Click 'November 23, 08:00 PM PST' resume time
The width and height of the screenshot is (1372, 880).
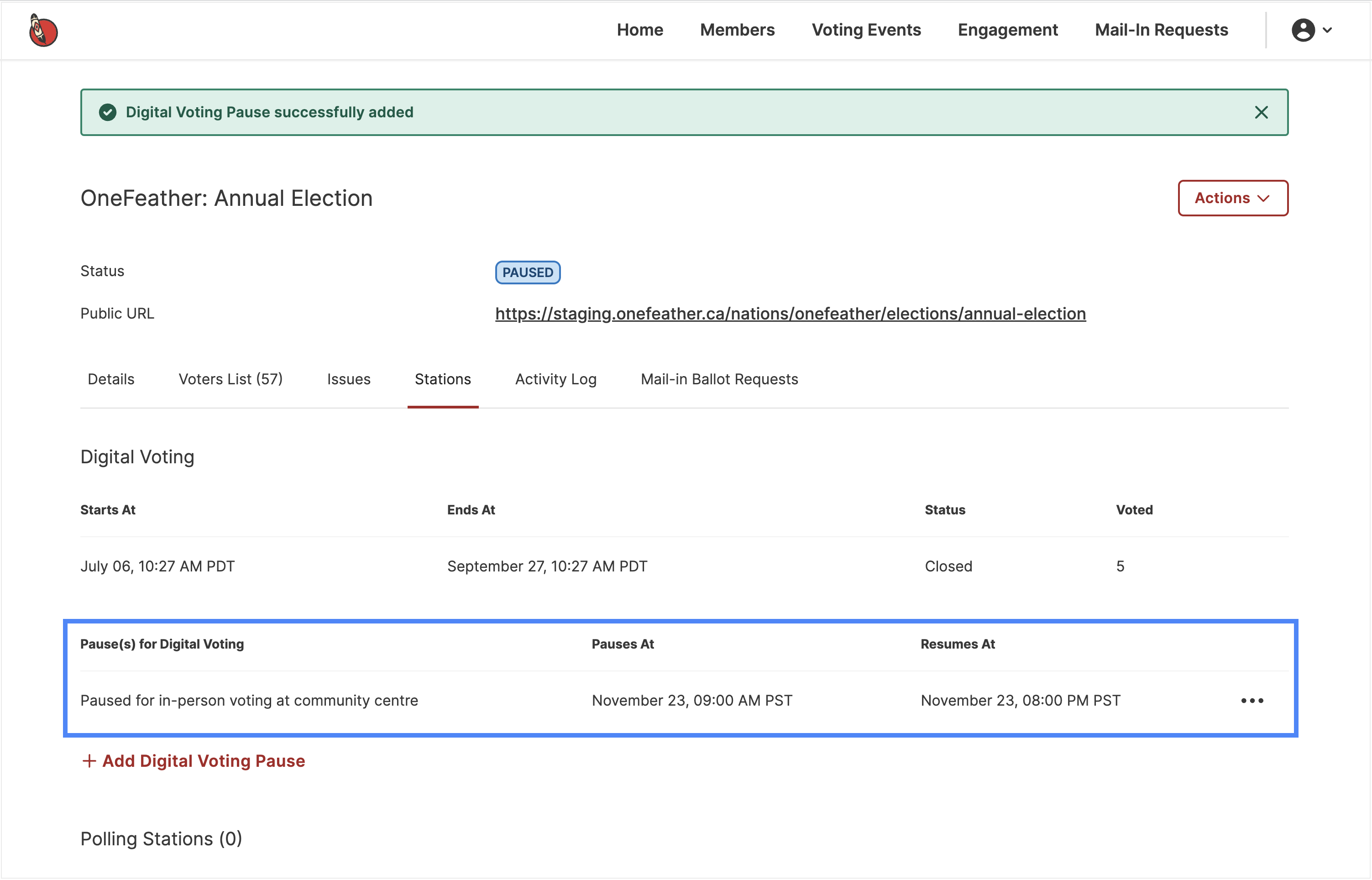click(1020, 701)
